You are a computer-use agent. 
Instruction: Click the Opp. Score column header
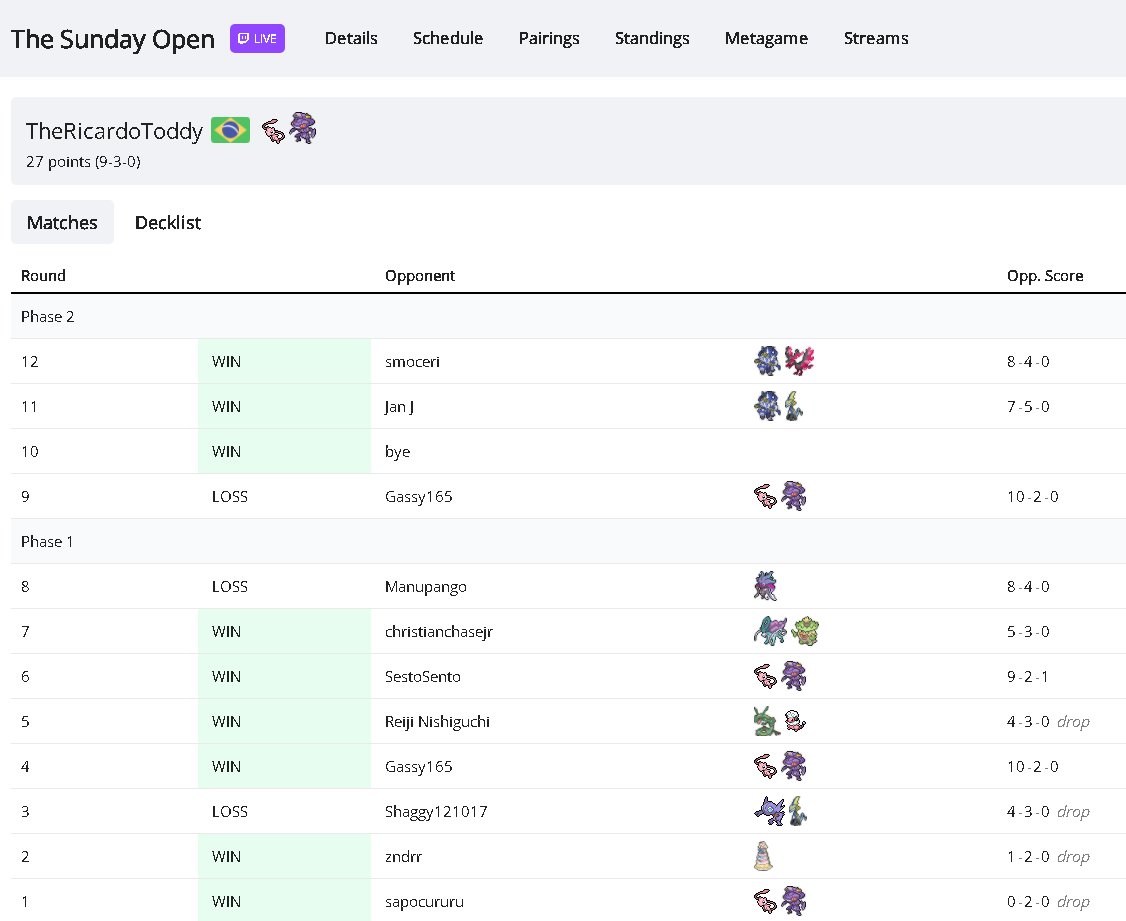(1045, 276)
